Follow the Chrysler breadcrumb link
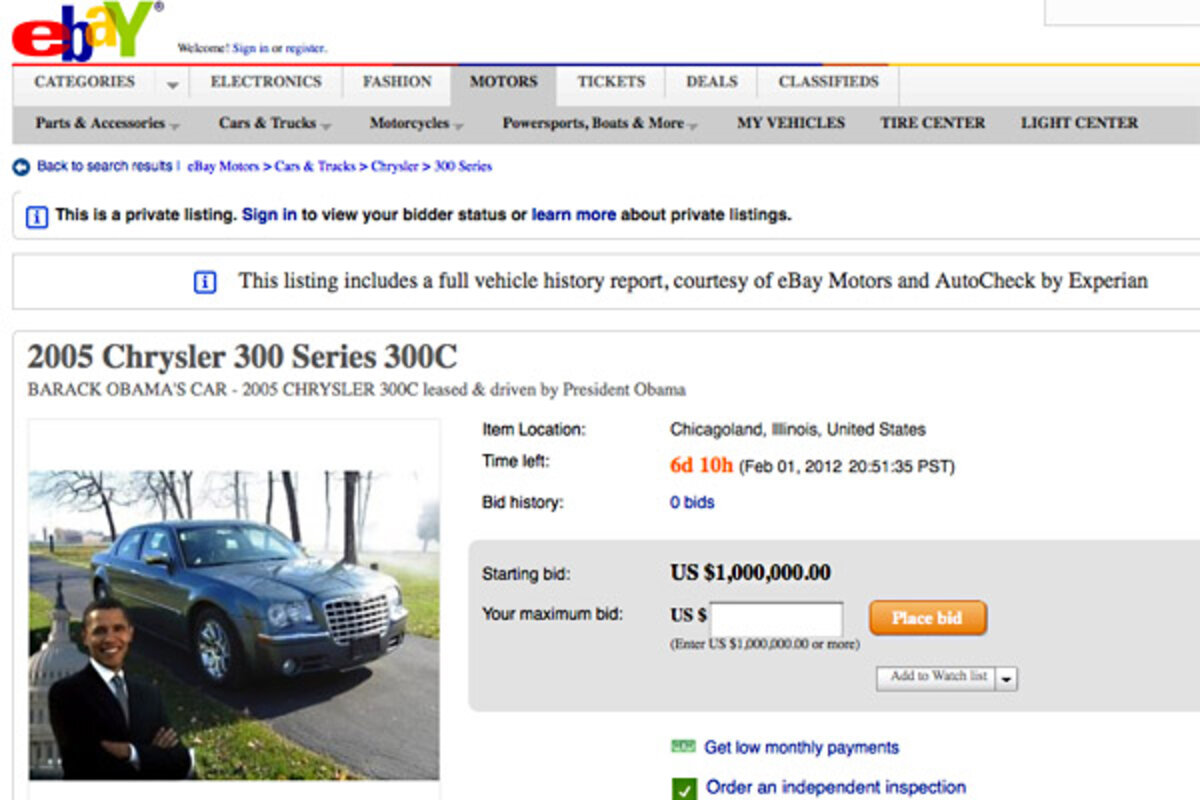Viewport: 1200px width, 800px height. tap(394, 167)
